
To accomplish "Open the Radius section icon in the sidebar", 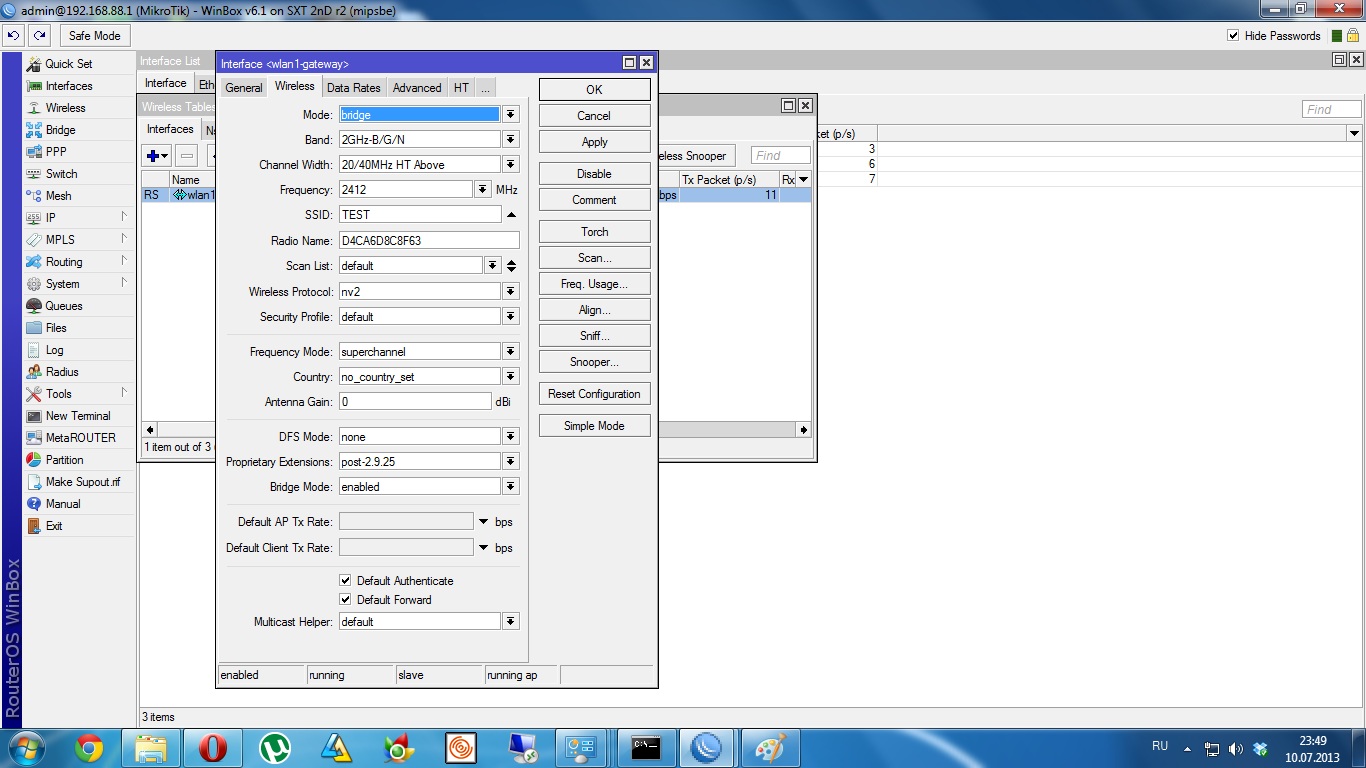I will pyautogui.click(x=35, y=372).
